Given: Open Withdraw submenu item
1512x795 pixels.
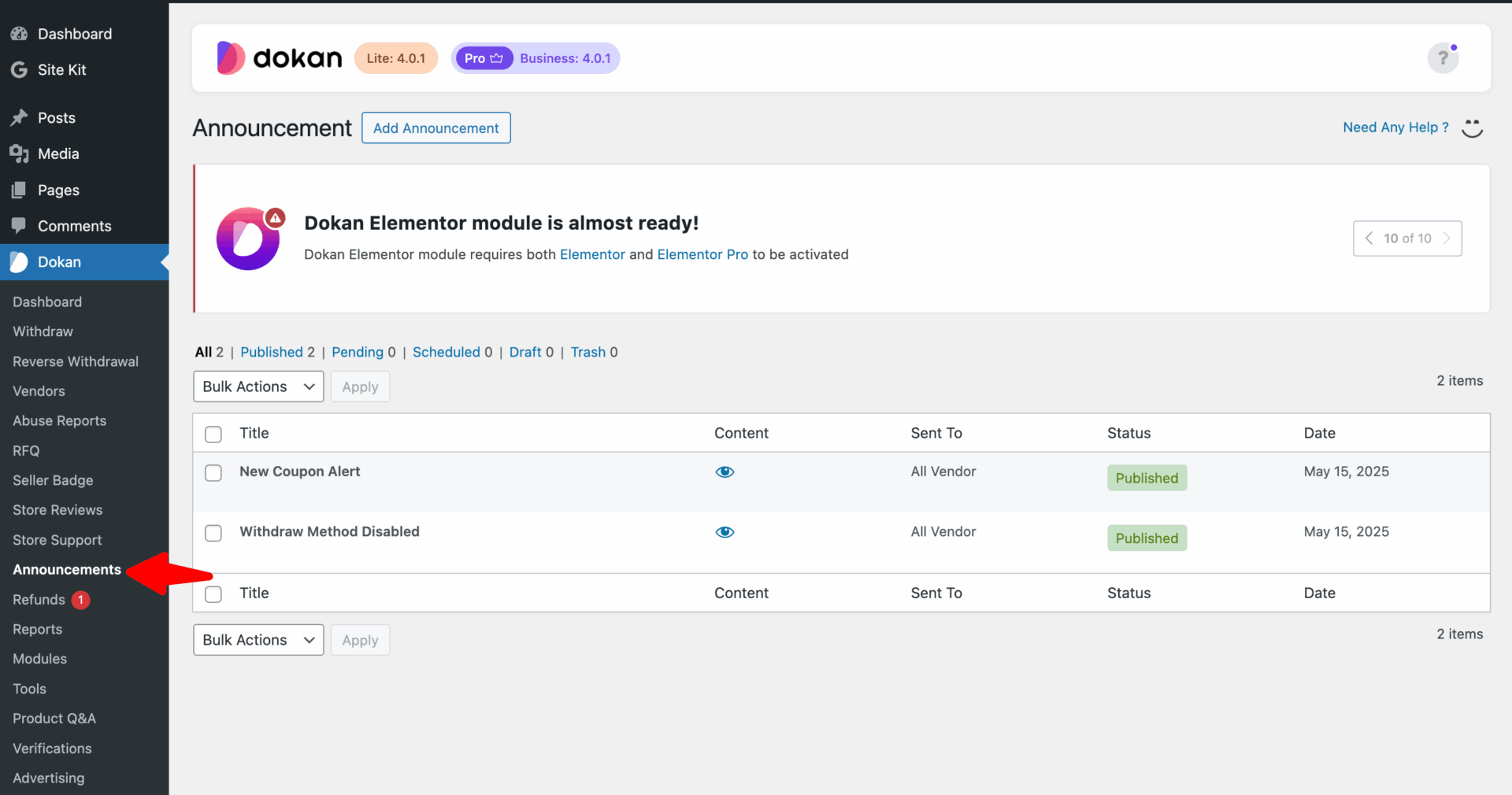Looking at the screenshot, I should [43, 331].
